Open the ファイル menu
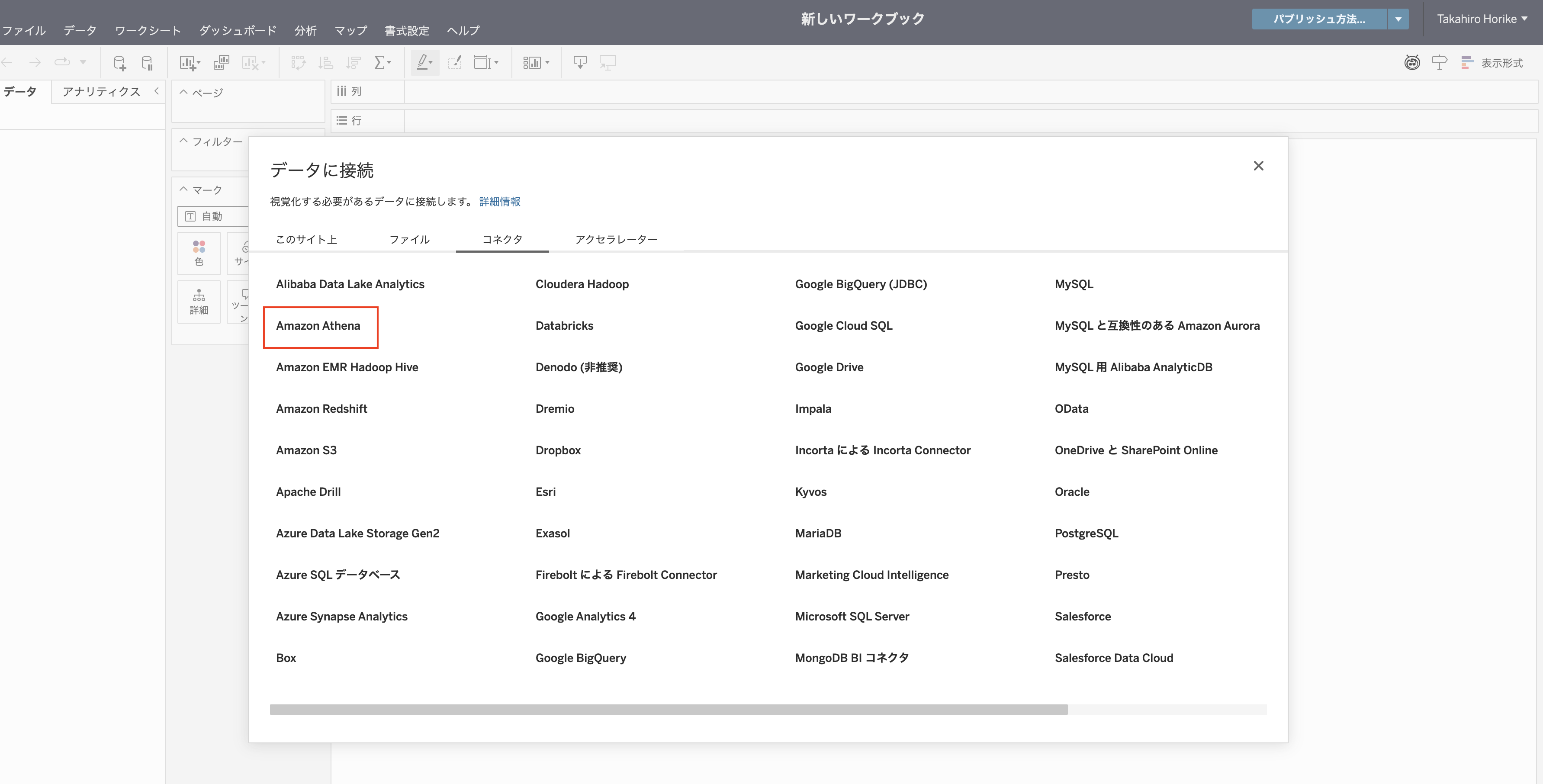Image resolution: width=1543 pixels, height=784 pixels. click(24, 31)
